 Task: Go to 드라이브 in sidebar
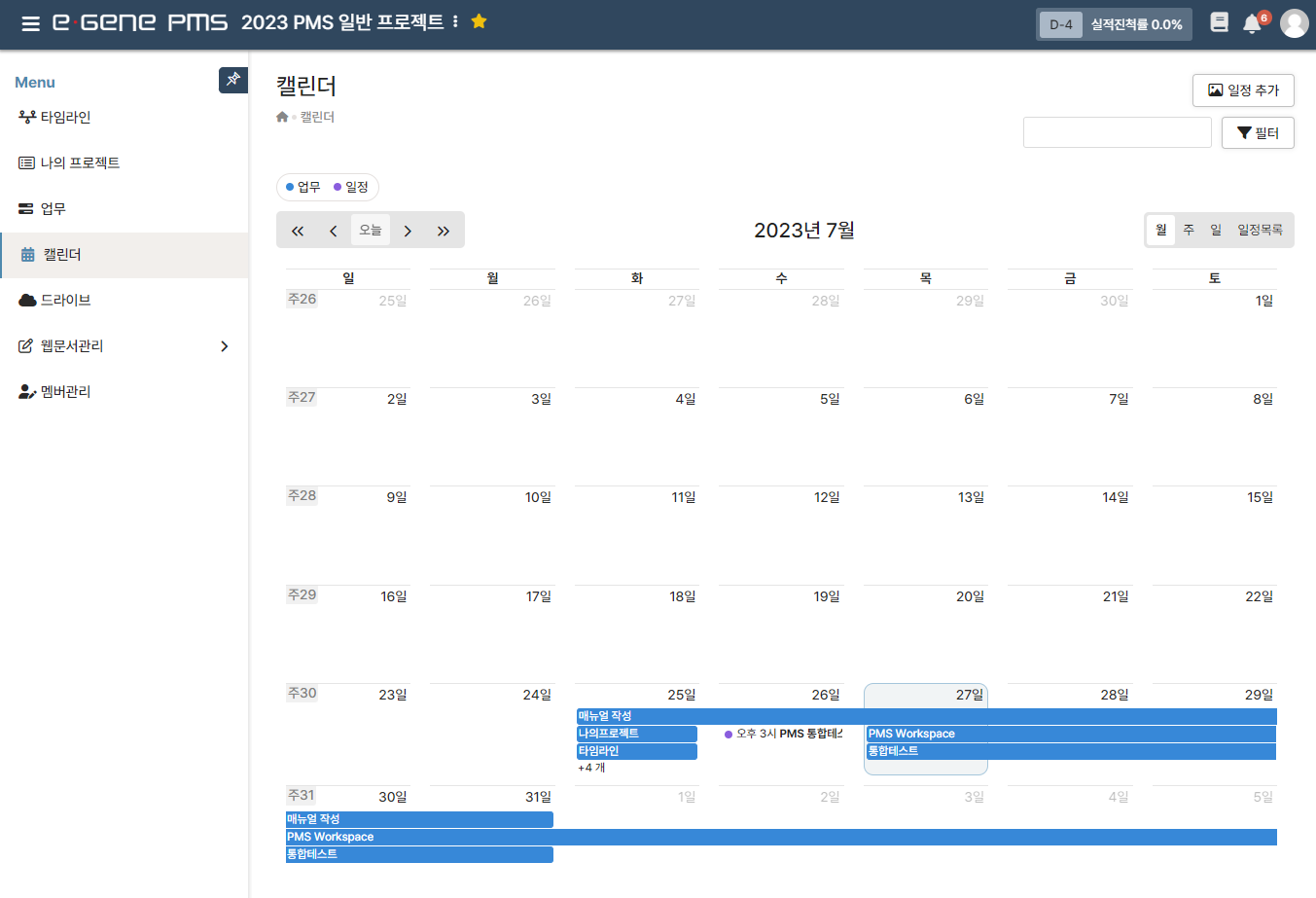(65, 301)
